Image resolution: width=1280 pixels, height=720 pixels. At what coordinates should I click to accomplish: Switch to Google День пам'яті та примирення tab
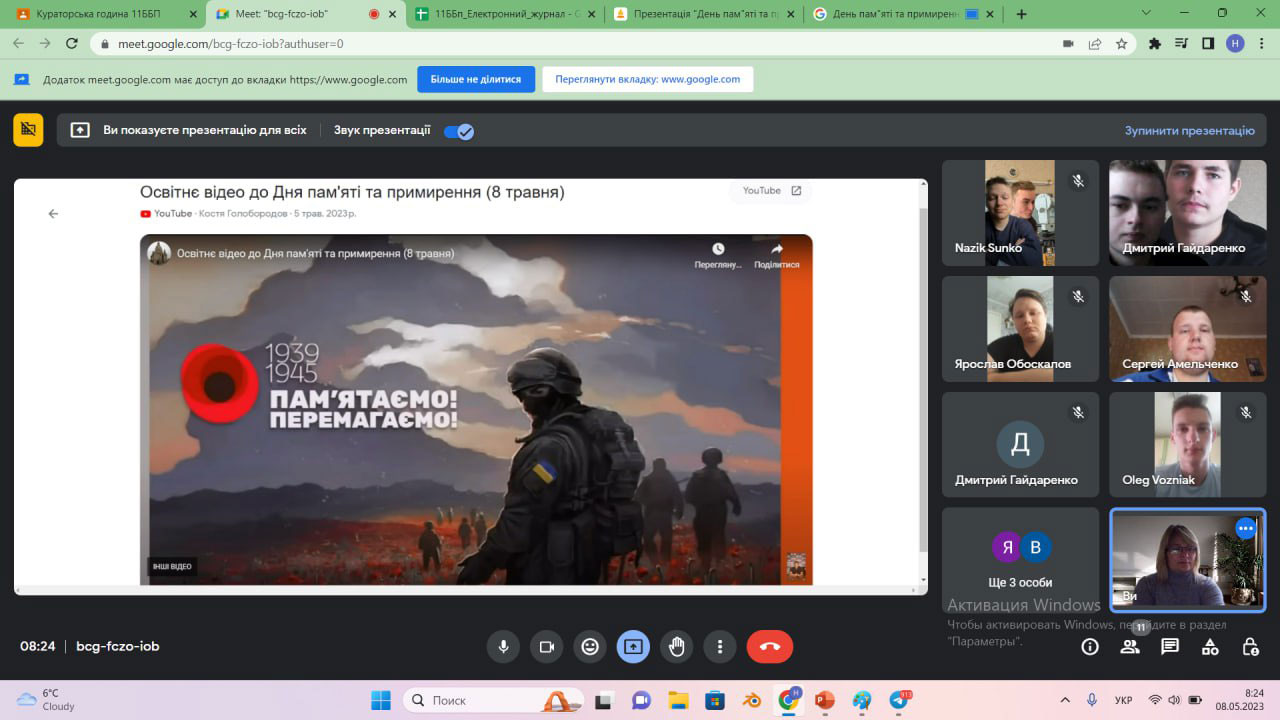pos(903,14)
